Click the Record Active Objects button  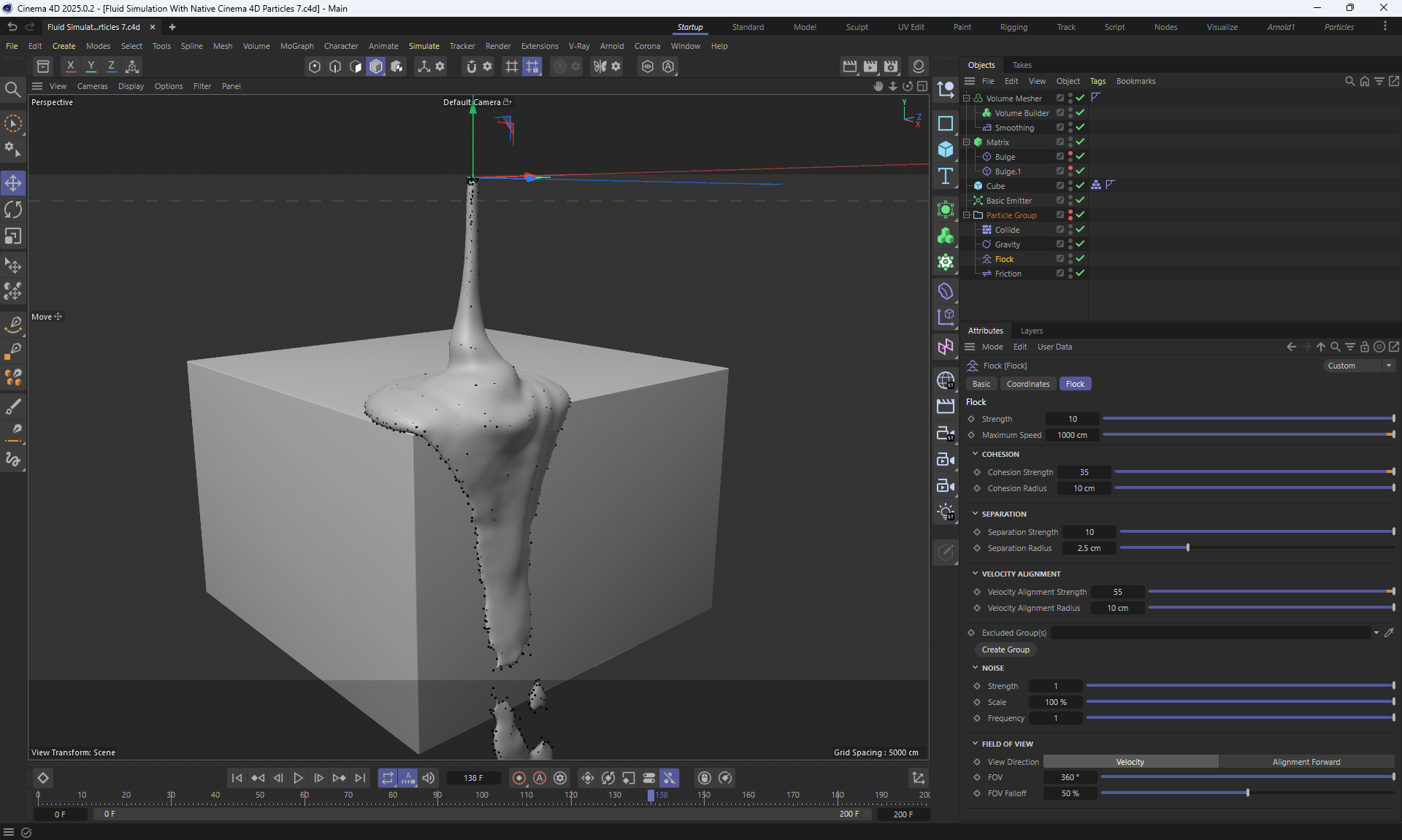[x=519, y=778]
